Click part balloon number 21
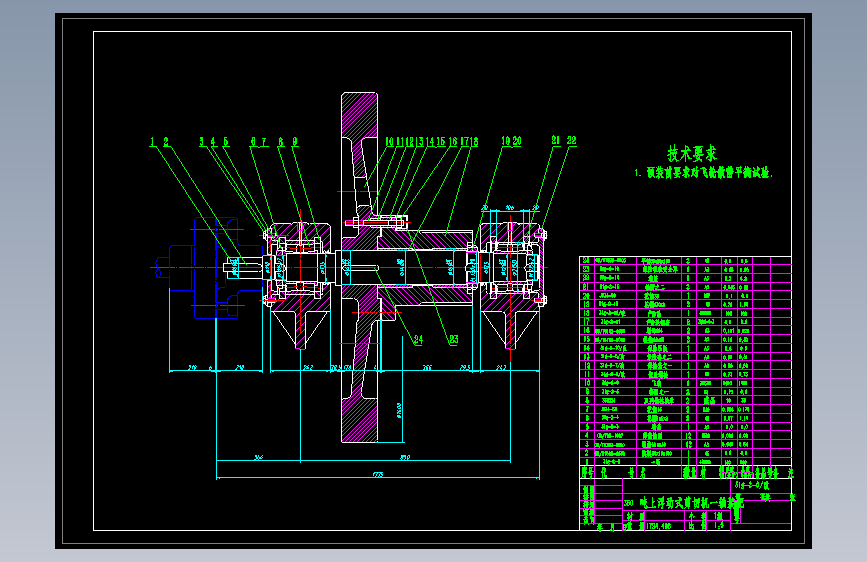 click(x=556, y=141)
